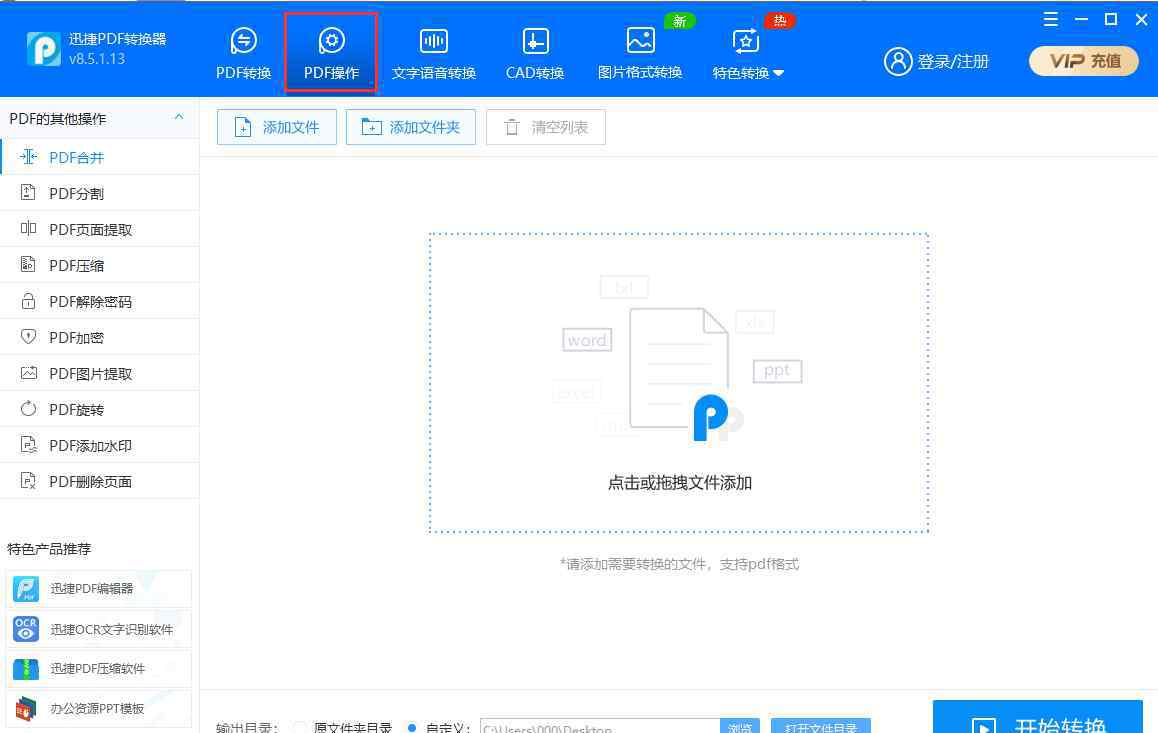Open the 文字语音转换 tab
Viewport: 1158px width, 733px height.
click(434, 53)
